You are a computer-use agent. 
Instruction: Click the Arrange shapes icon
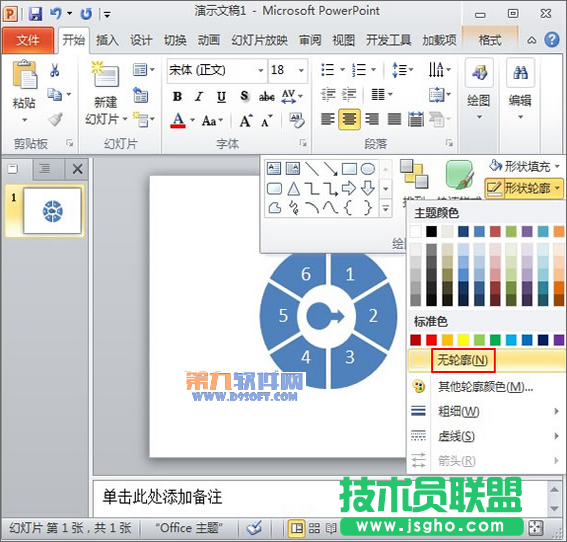414,175
